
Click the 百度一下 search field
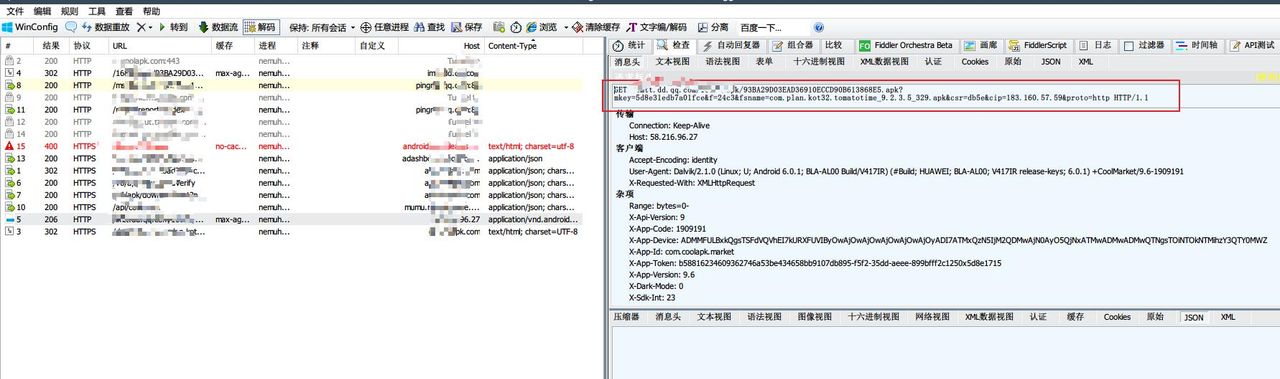(x=773, y=27)
